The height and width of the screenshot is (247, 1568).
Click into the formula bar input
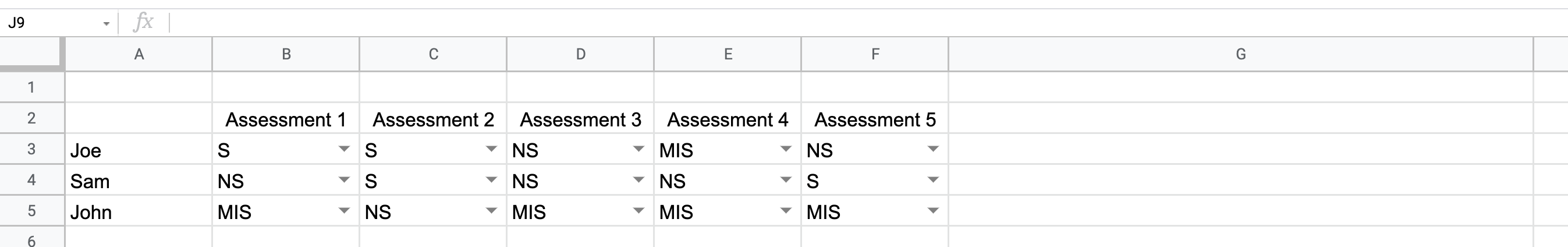[x=852, y=23]
